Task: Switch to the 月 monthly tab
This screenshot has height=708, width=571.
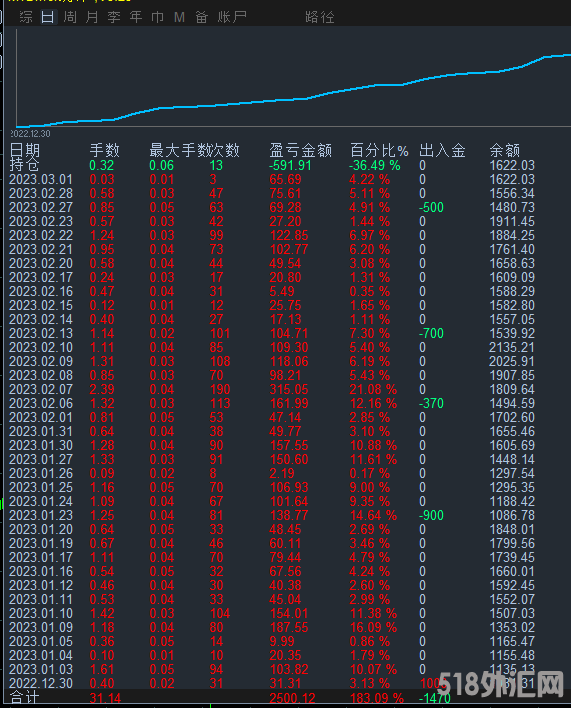Action: click(92, 17)
